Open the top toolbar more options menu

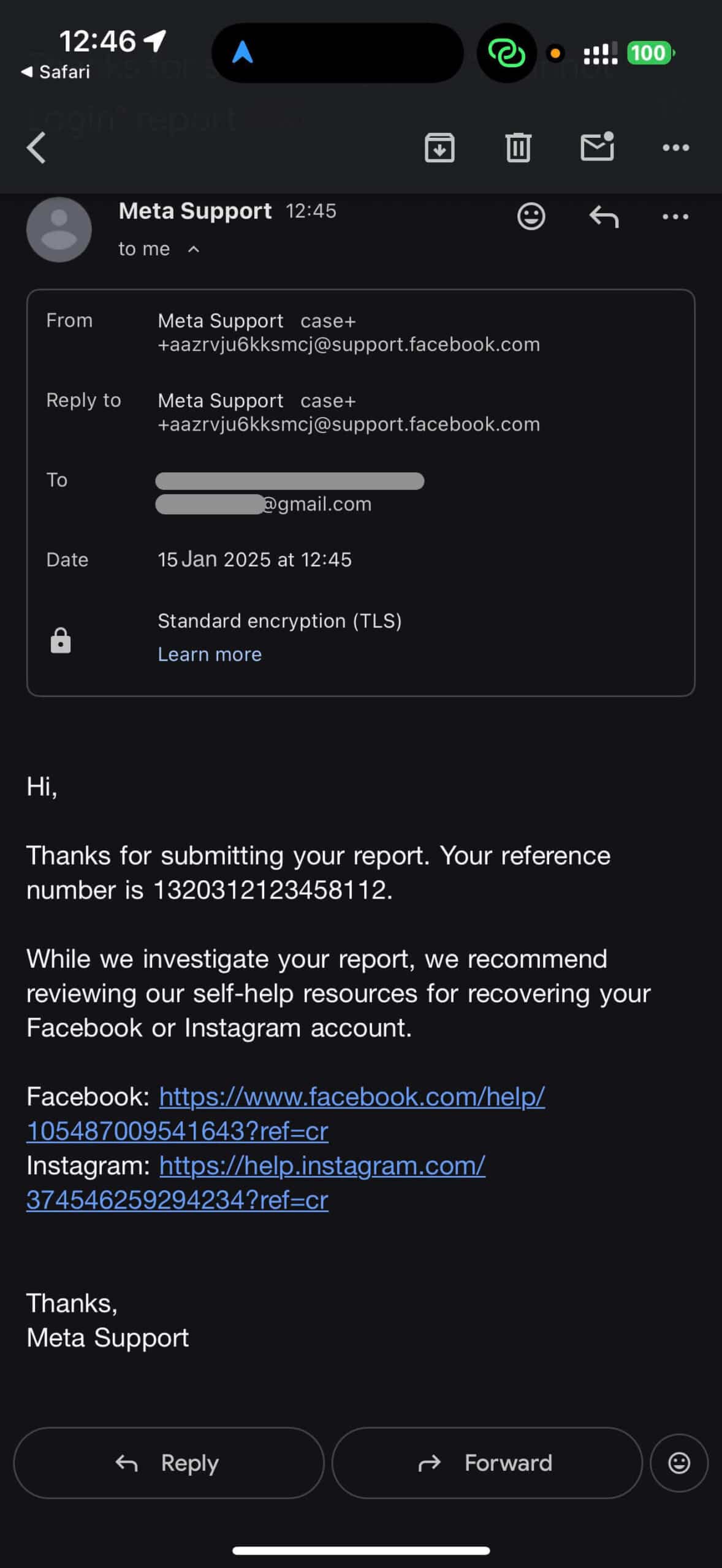(675, 148)
